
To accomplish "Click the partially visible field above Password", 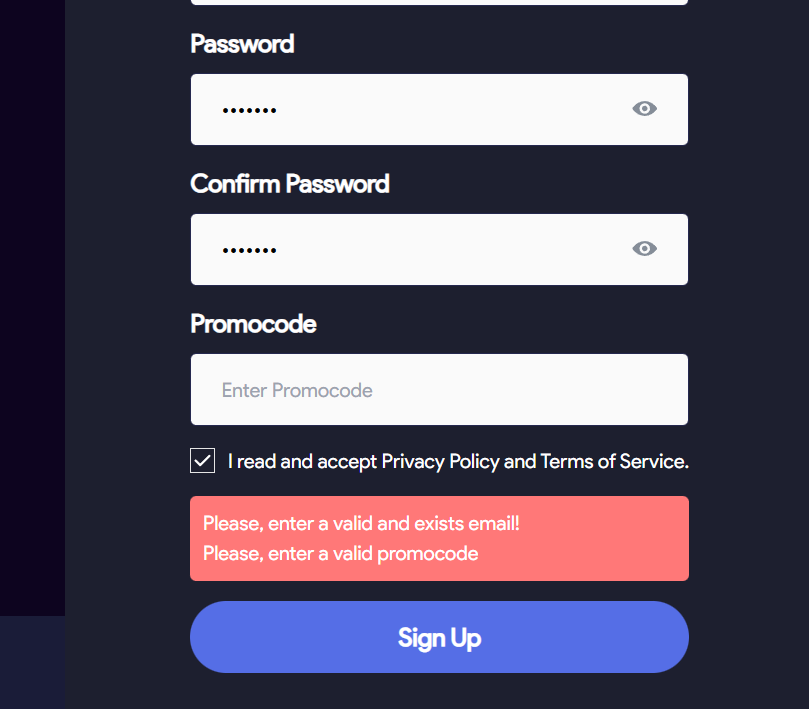I will pyautogui.click(x=439, y=2).
